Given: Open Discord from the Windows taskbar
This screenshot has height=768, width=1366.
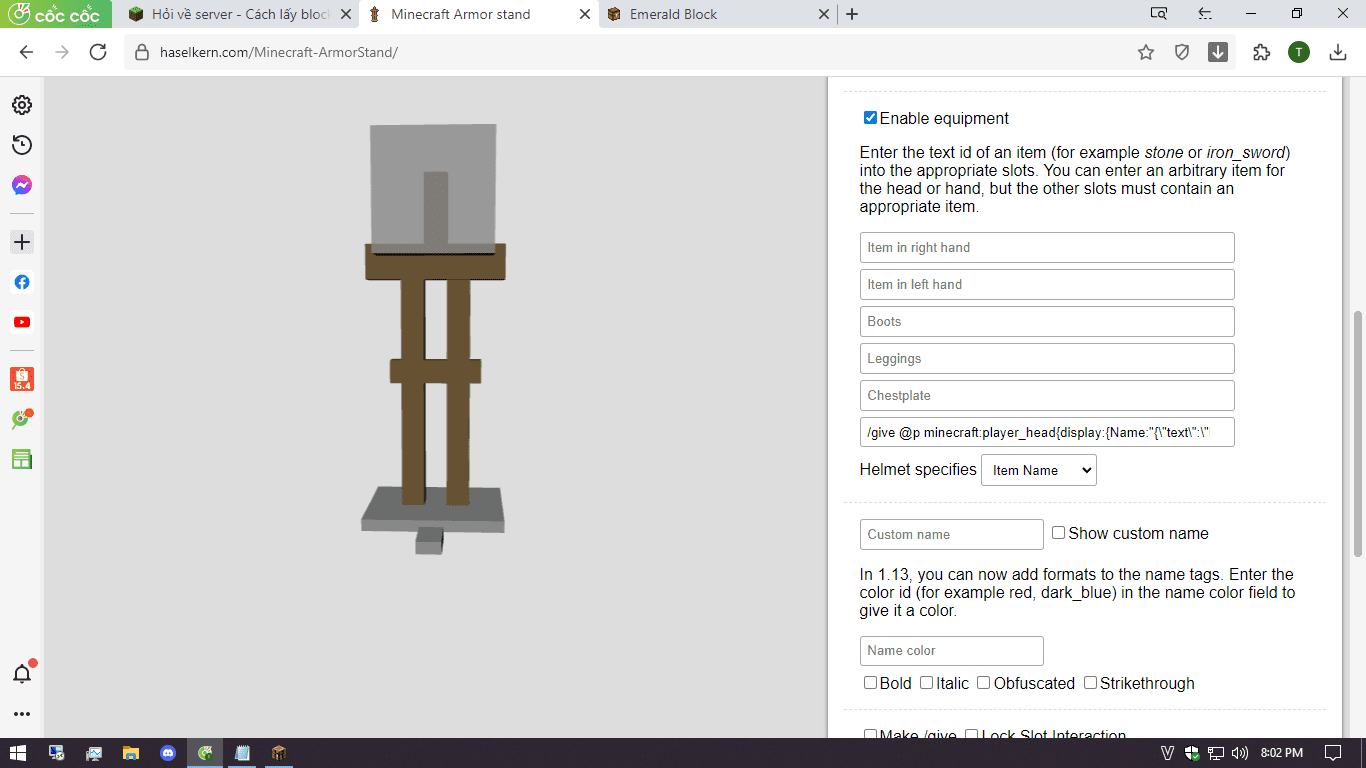Looking at the screenshot, I should pos(168,753).
